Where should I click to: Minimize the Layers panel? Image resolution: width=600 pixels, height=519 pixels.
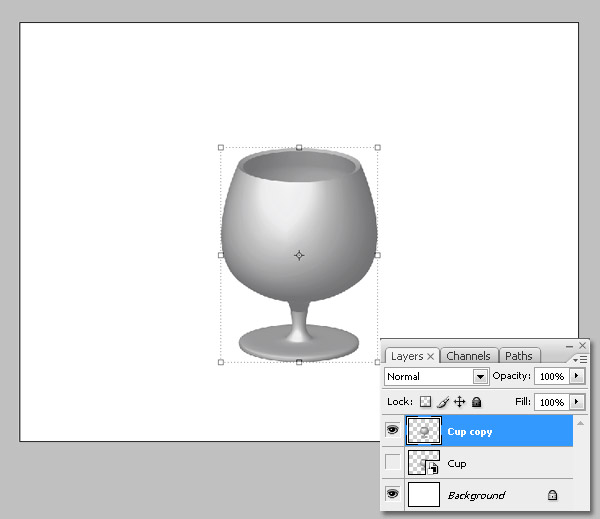click(x=569, y=346)
